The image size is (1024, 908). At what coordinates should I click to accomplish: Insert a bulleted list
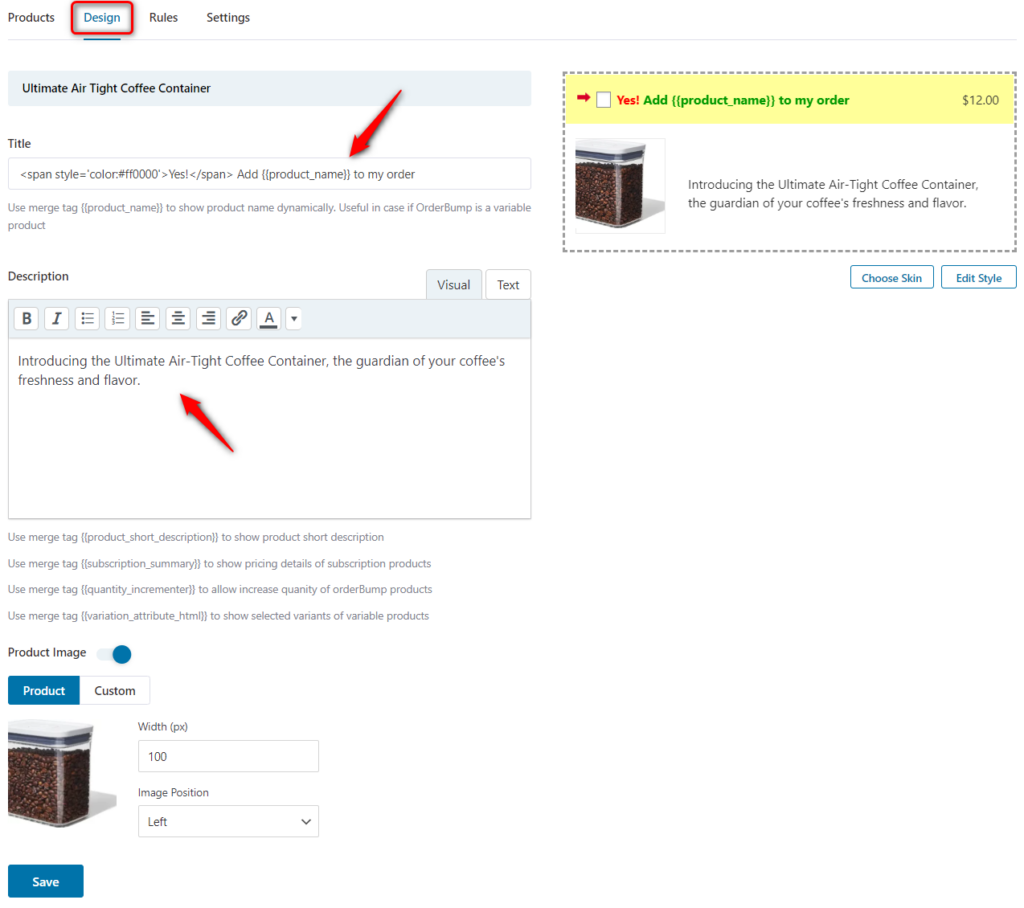(87, 319)
